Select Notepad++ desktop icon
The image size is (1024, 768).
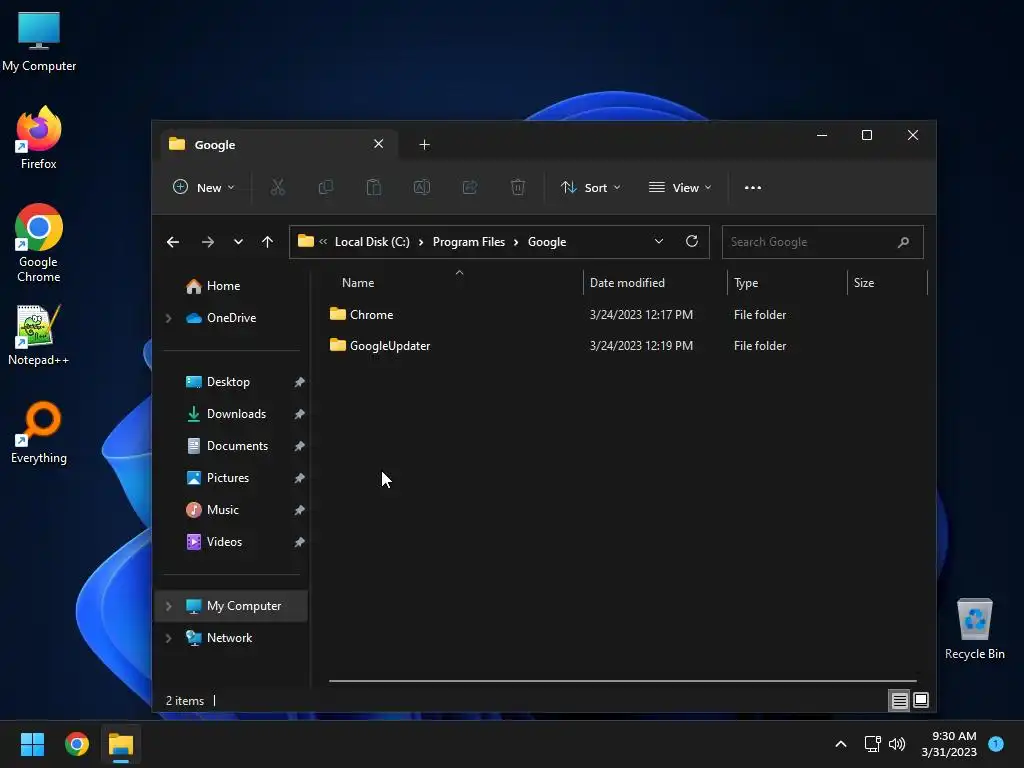[39, 335]
